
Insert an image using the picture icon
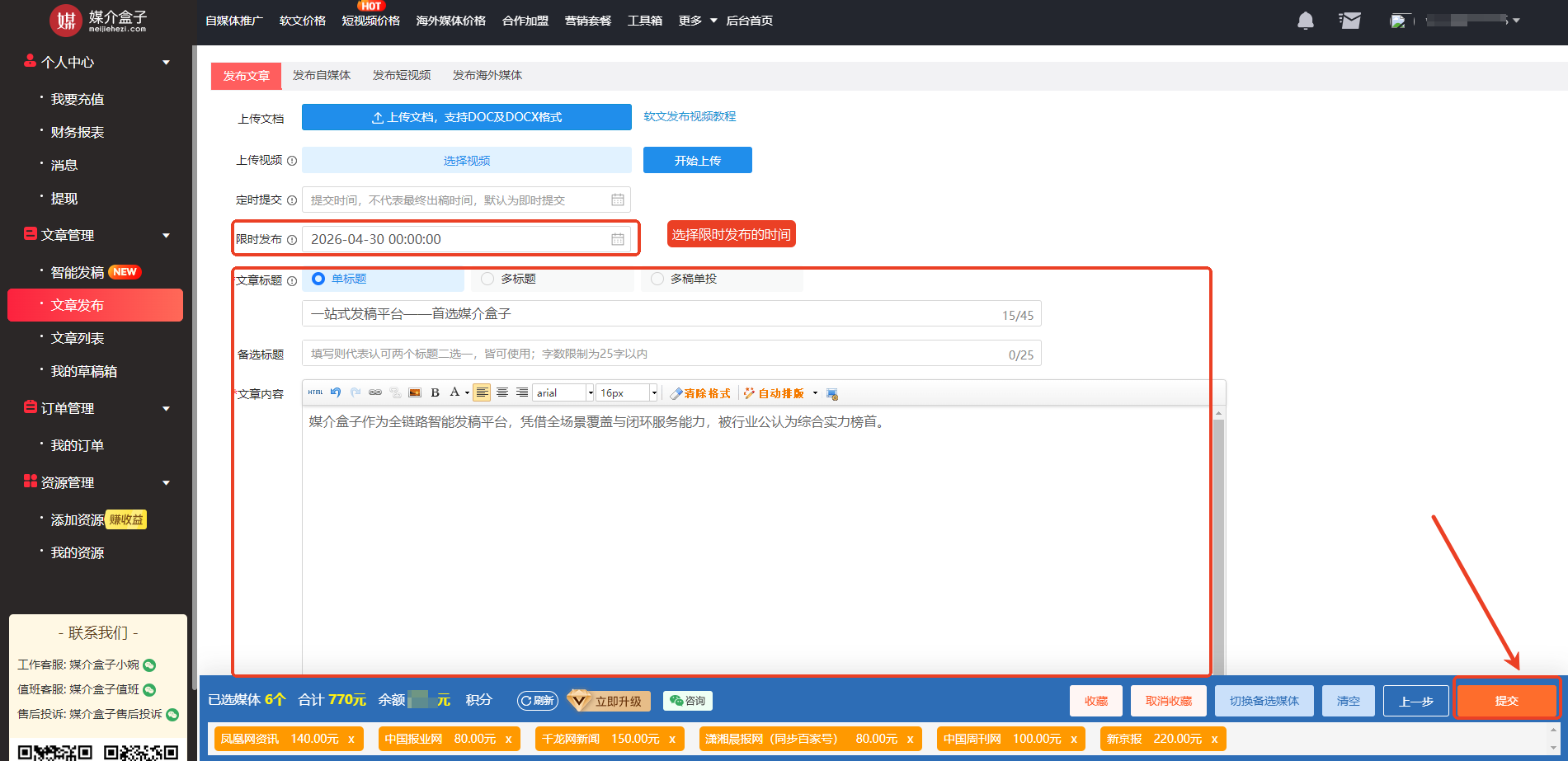point(415,393)
